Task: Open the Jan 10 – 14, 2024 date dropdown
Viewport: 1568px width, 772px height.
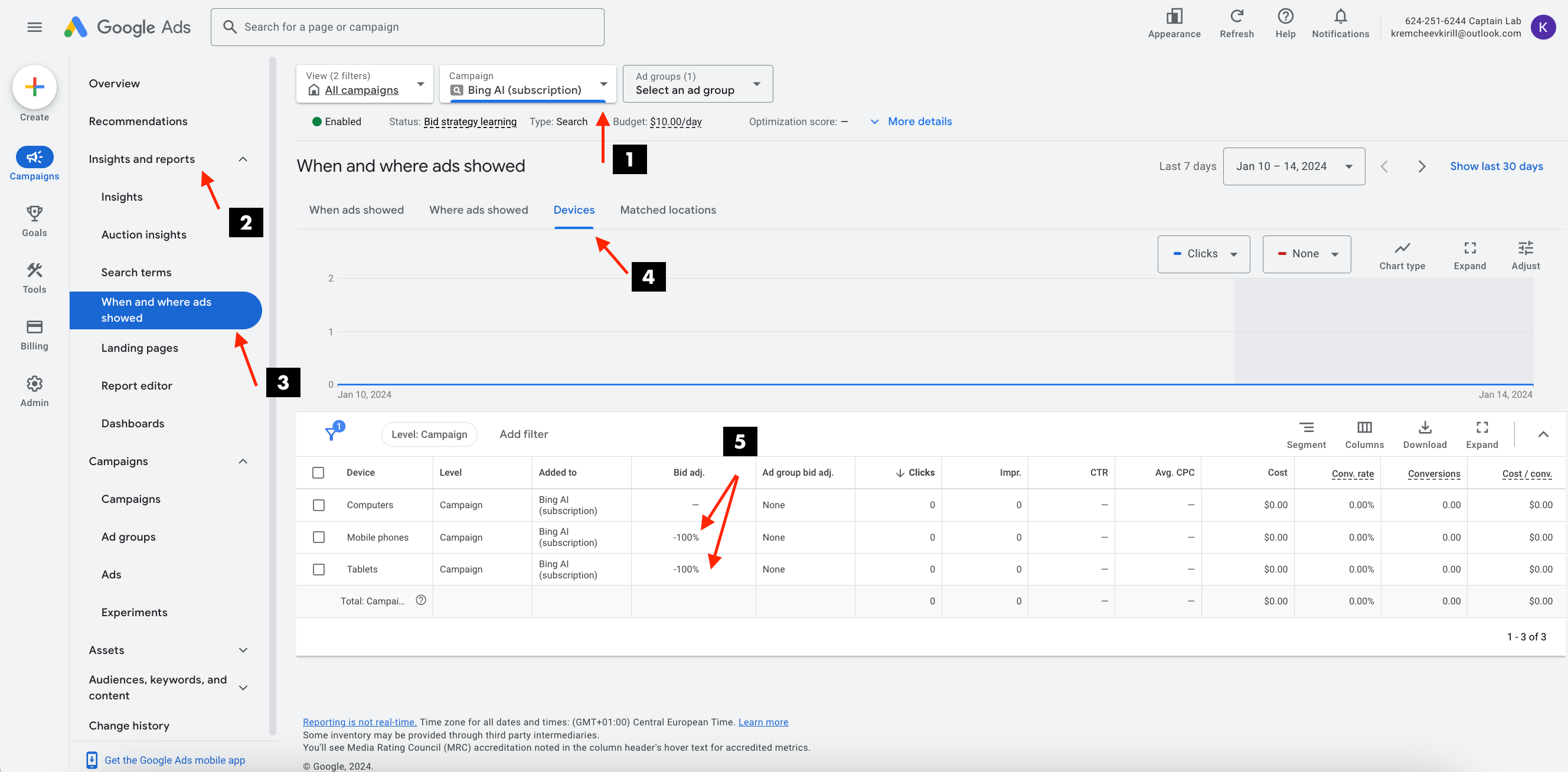Action: pos(1293,166)
